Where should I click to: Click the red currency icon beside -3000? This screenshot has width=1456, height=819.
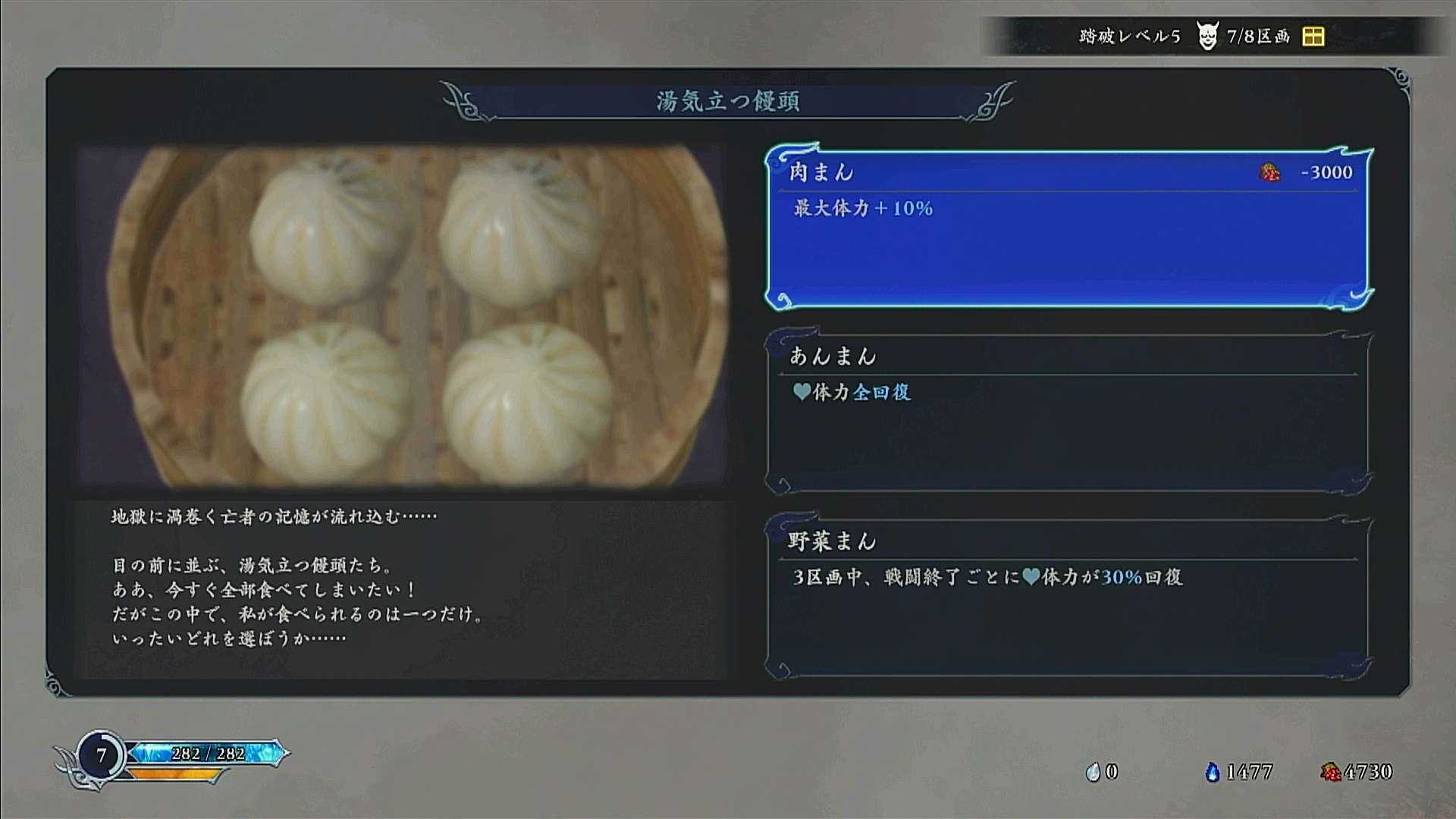pos(1270,173)
